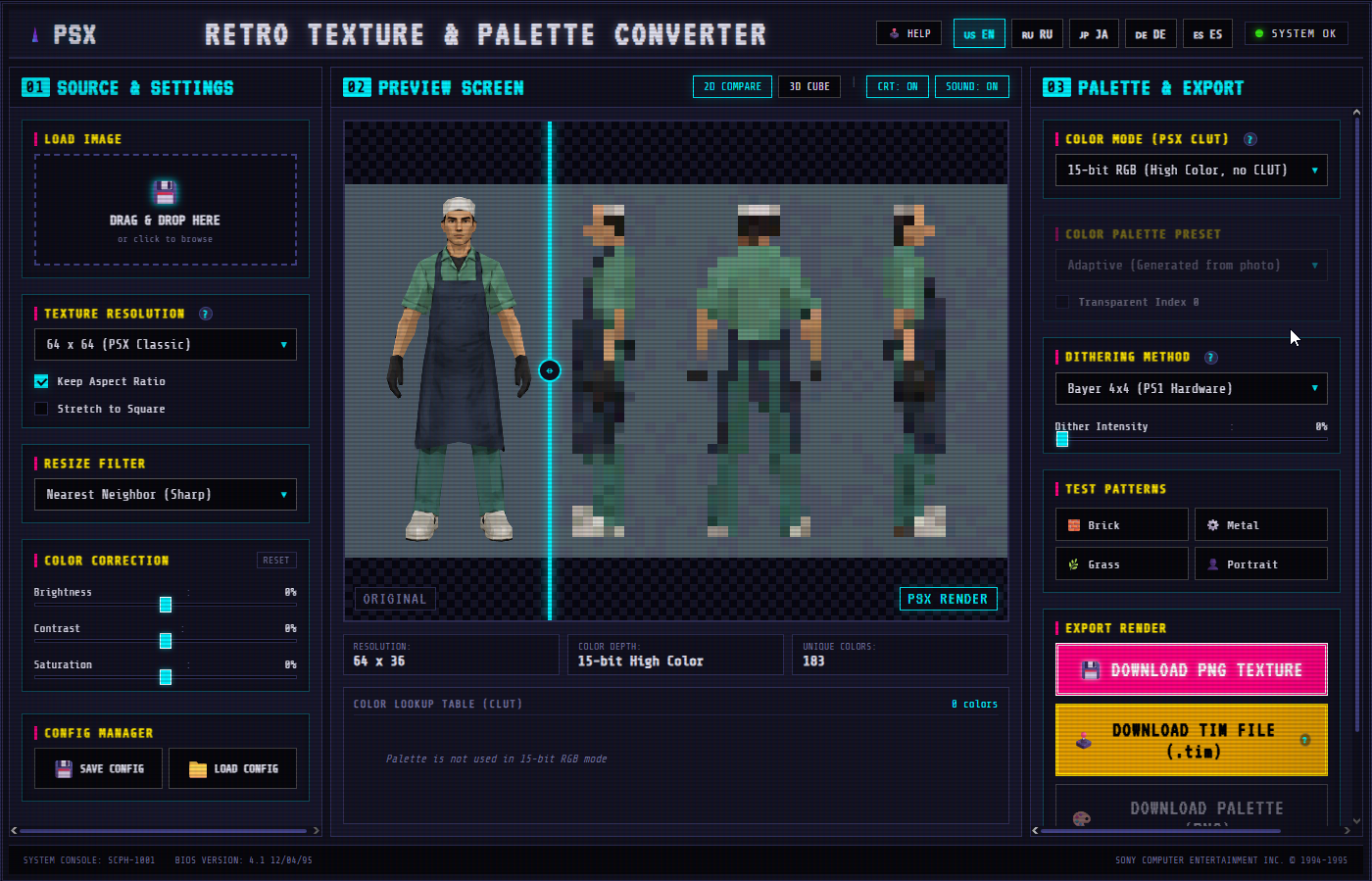Click Download TIM File button

pyautogui.click(x=1192, y=741)
